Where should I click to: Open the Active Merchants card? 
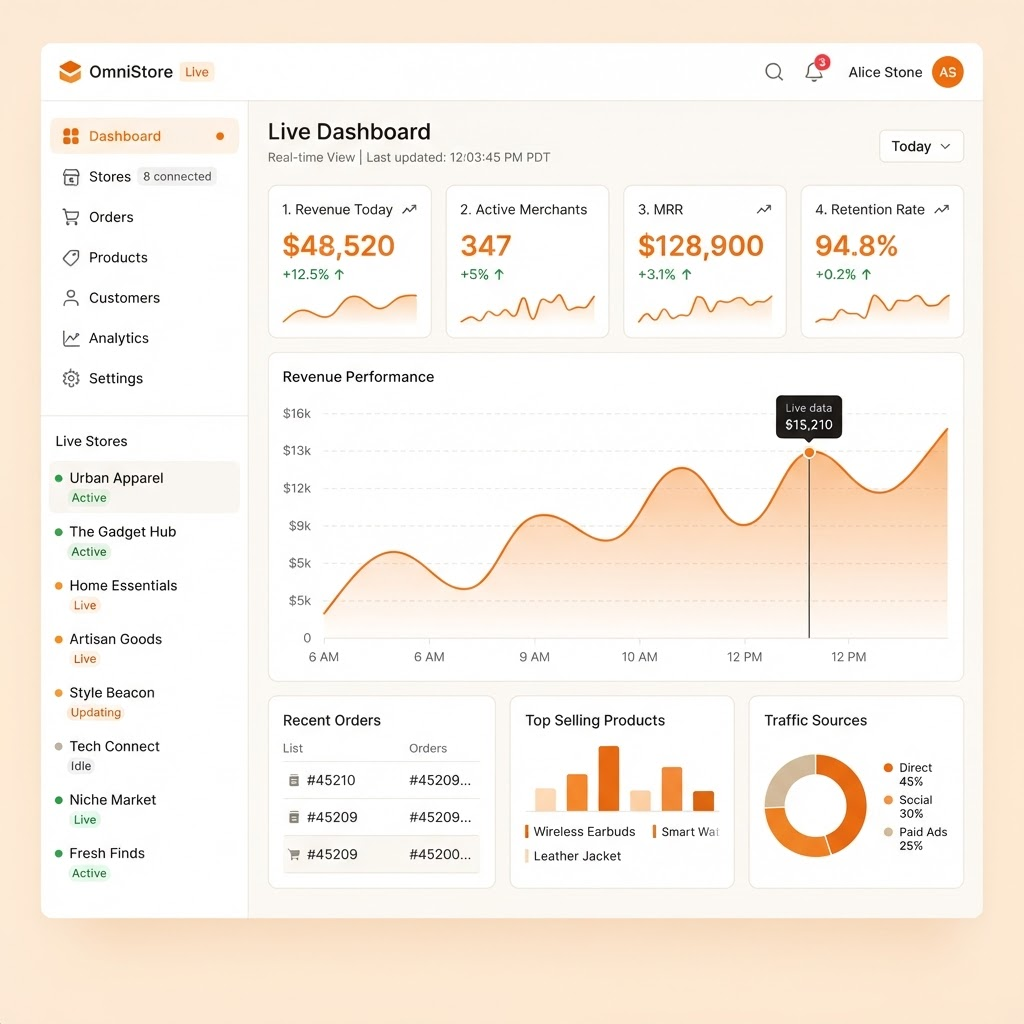(527, 261)
